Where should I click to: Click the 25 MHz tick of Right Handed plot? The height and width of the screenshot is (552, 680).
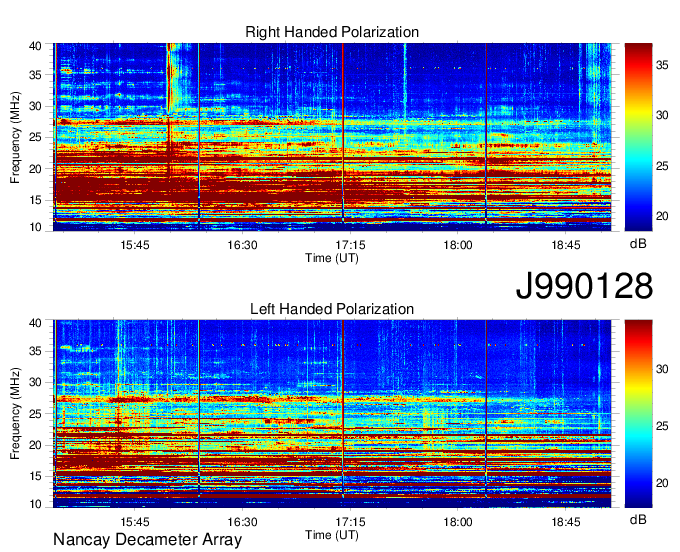[35, 137]
